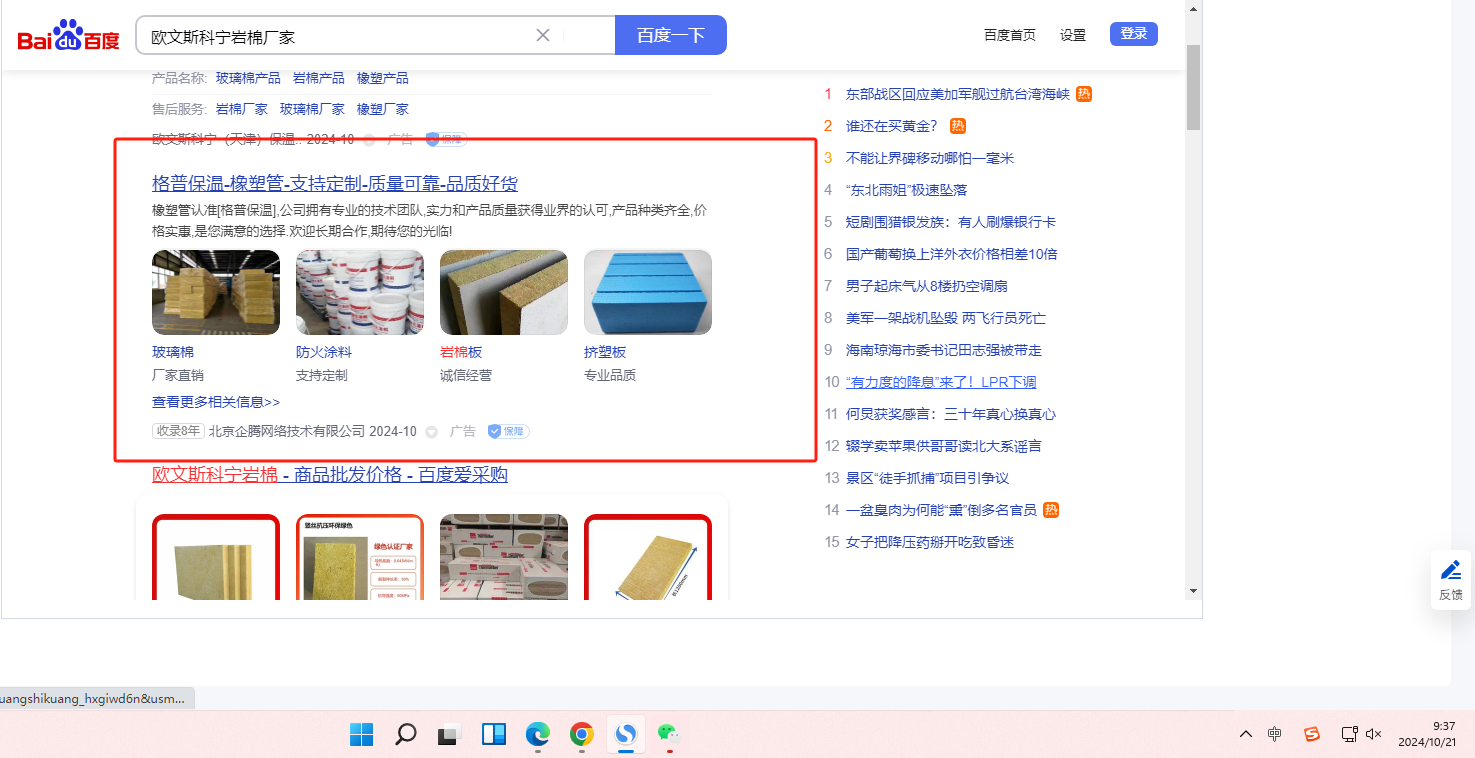Open the 橡塑产品 link

pyautogui.click(x=383, y=78)
